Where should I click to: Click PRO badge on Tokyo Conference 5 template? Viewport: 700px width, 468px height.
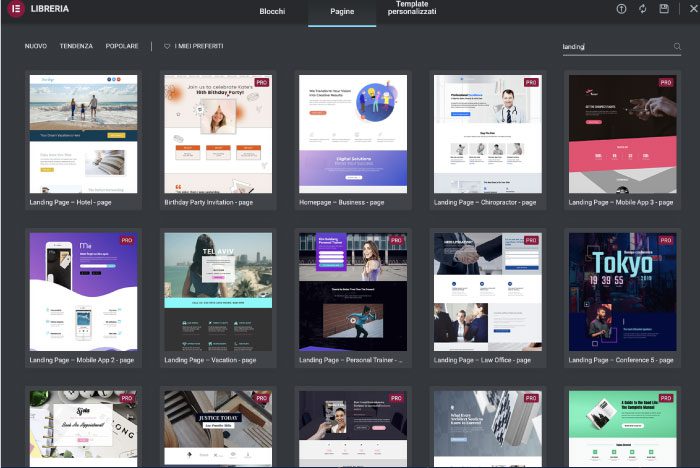(x=665, y=241)
